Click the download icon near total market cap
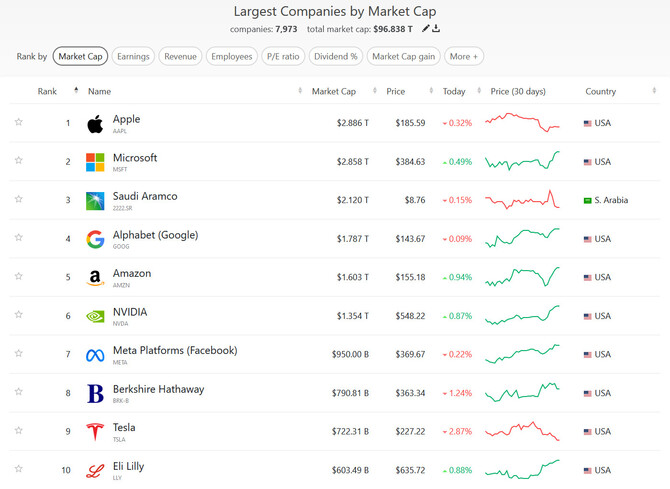670x489 pixels. (436, 29)
